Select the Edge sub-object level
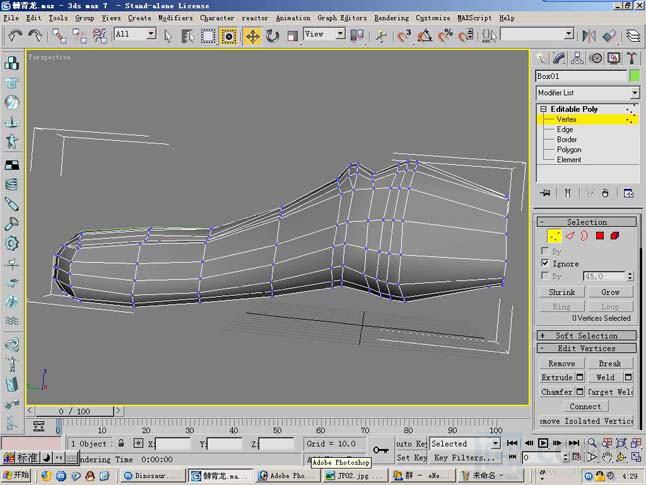646x485 pixels. point(565,129)
